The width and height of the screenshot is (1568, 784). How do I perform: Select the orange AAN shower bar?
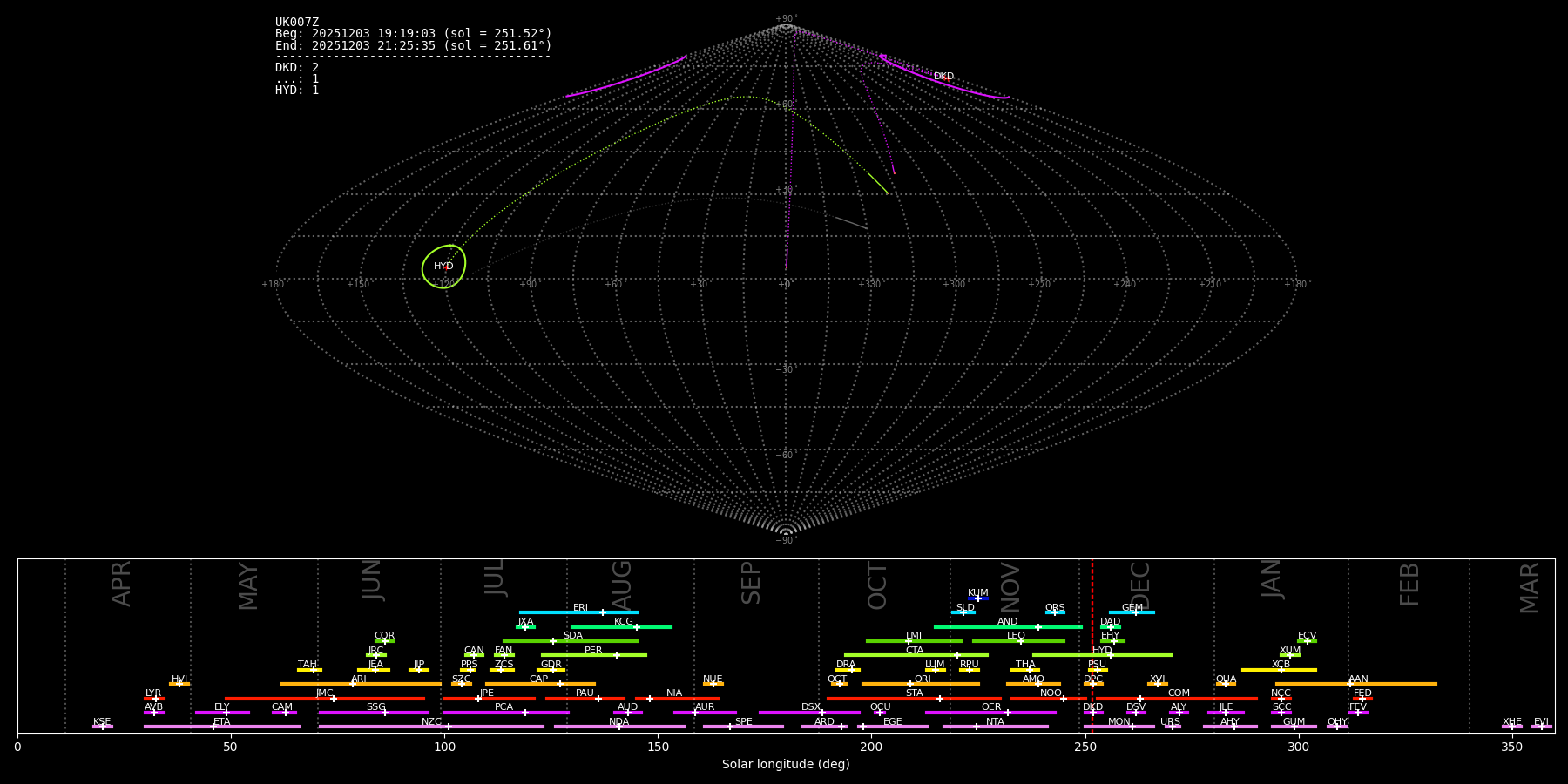[1394, 684]
